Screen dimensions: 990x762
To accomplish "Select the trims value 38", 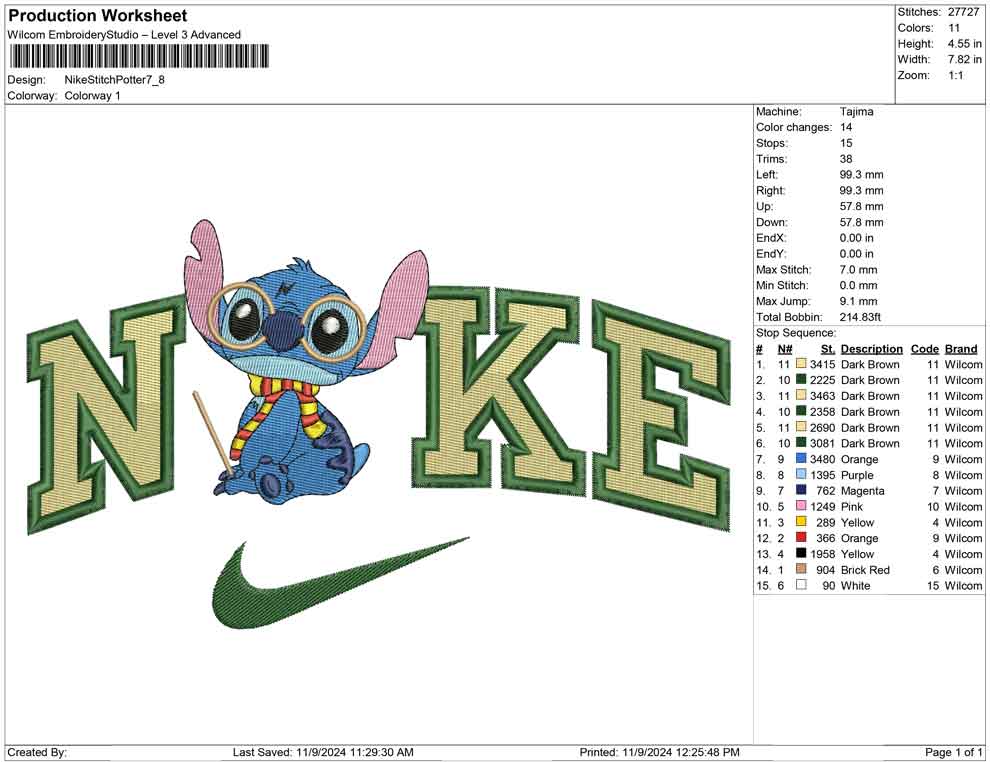I will click(x=845, y=158).
